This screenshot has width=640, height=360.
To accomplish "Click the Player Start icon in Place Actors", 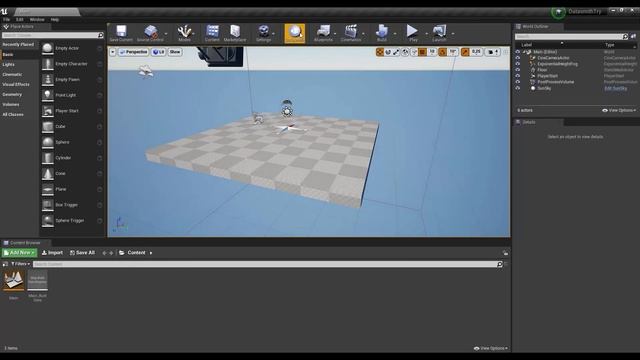I will pos(48,111).
